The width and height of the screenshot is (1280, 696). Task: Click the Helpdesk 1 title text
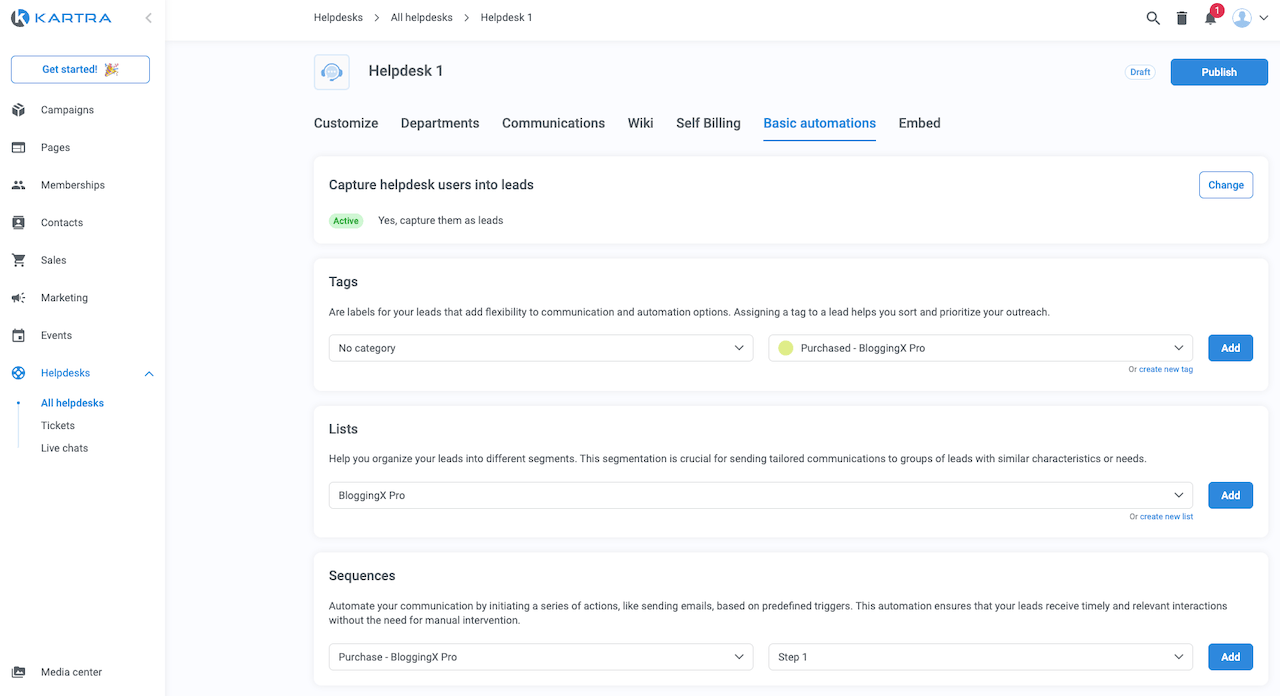(405, 71)
